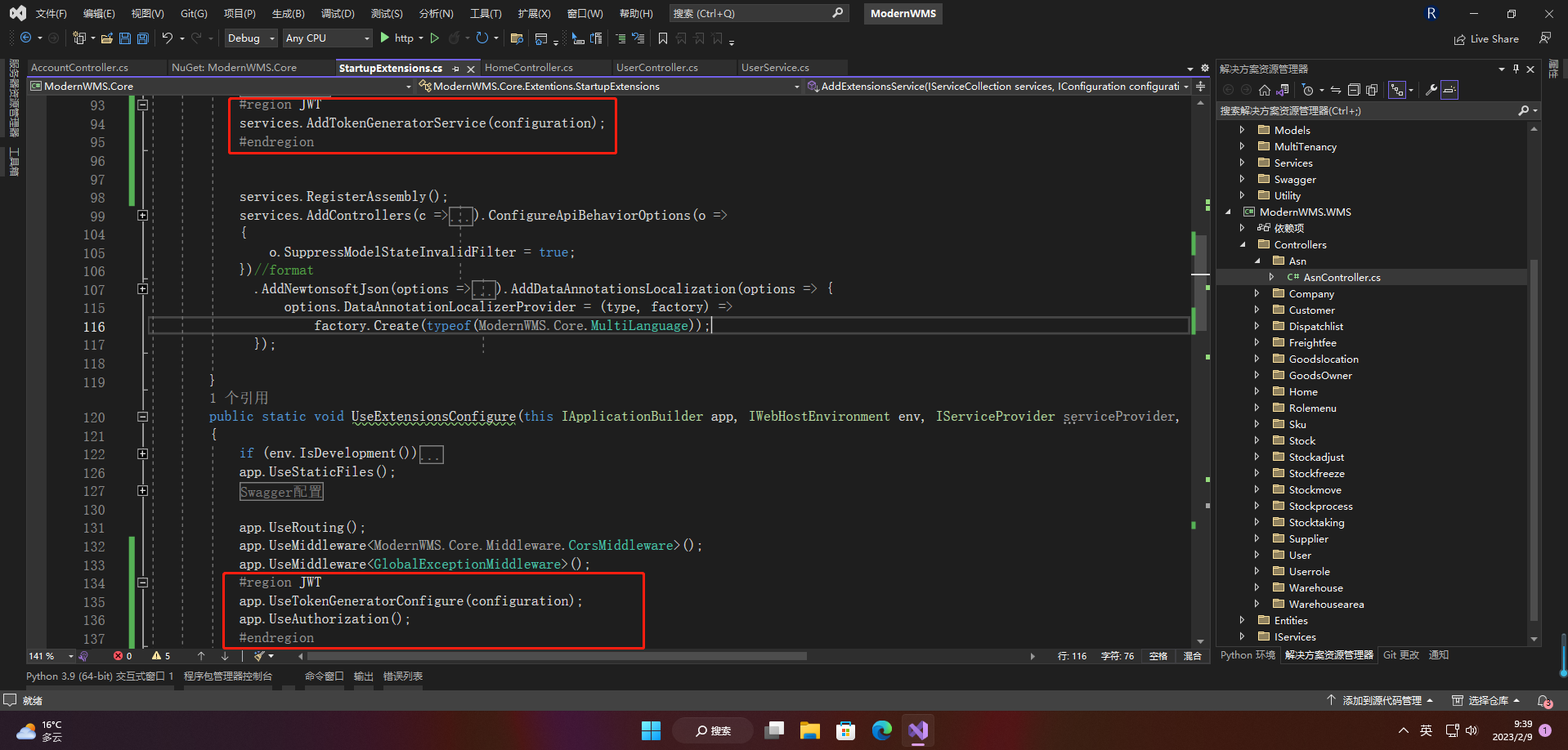
Task: Open File Explorer from the taskbar
Action: pos(810,730)
